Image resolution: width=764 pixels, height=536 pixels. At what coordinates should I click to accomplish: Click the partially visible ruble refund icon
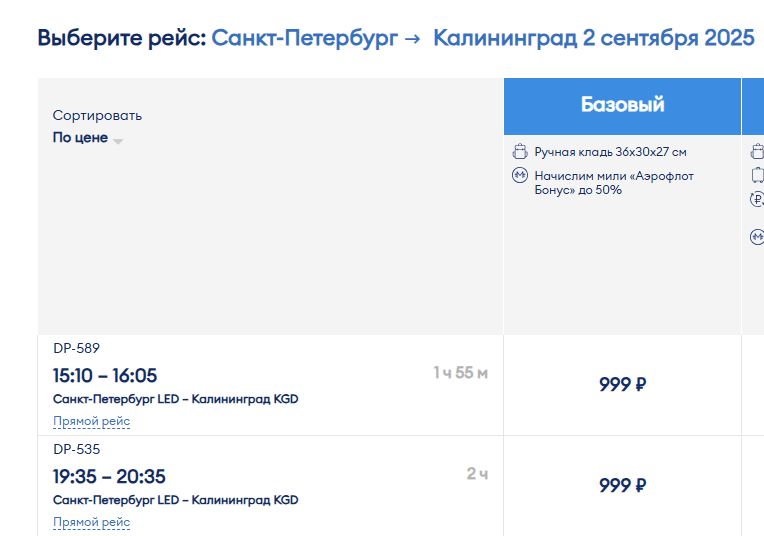[x=757, y=199]
